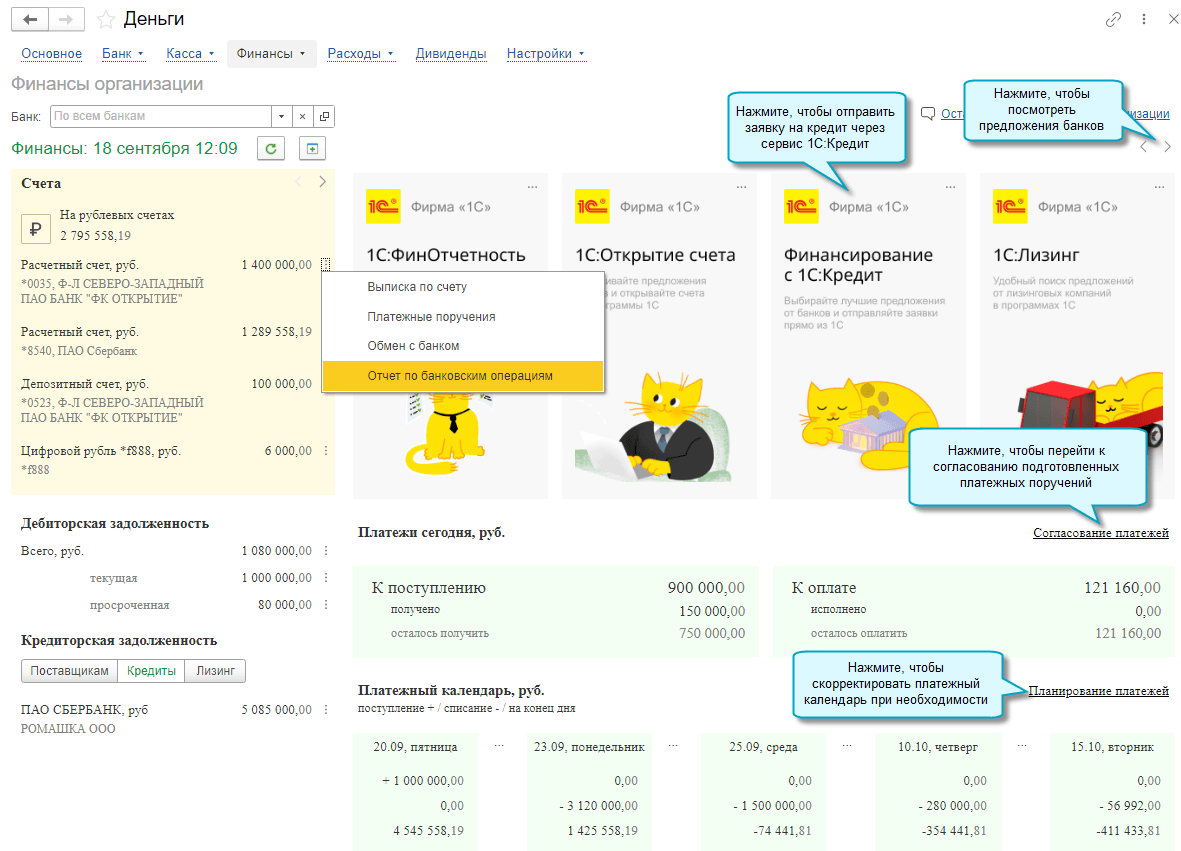Expand the Настройки dropdown menu
1181x851 pixels.
[x=545, y=53]
